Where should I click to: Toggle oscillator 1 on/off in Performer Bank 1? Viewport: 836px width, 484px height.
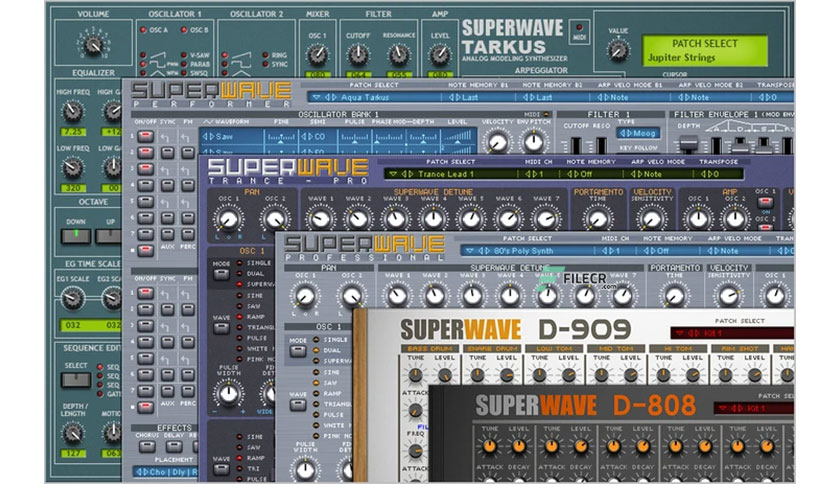pyautogui.click(x=146, y=136)
